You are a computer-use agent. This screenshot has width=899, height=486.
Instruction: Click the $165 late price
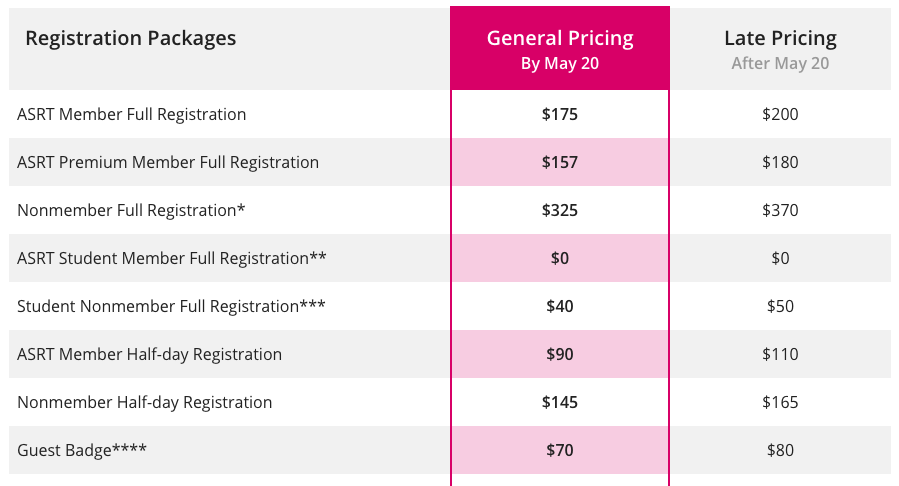point(780,402)
